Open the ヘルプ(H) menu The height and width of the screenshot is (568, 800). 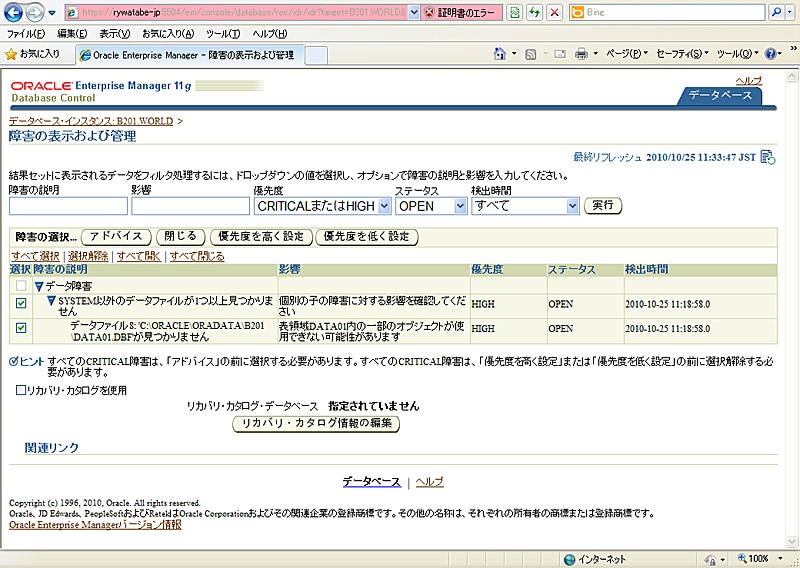(x=269, y=34)
